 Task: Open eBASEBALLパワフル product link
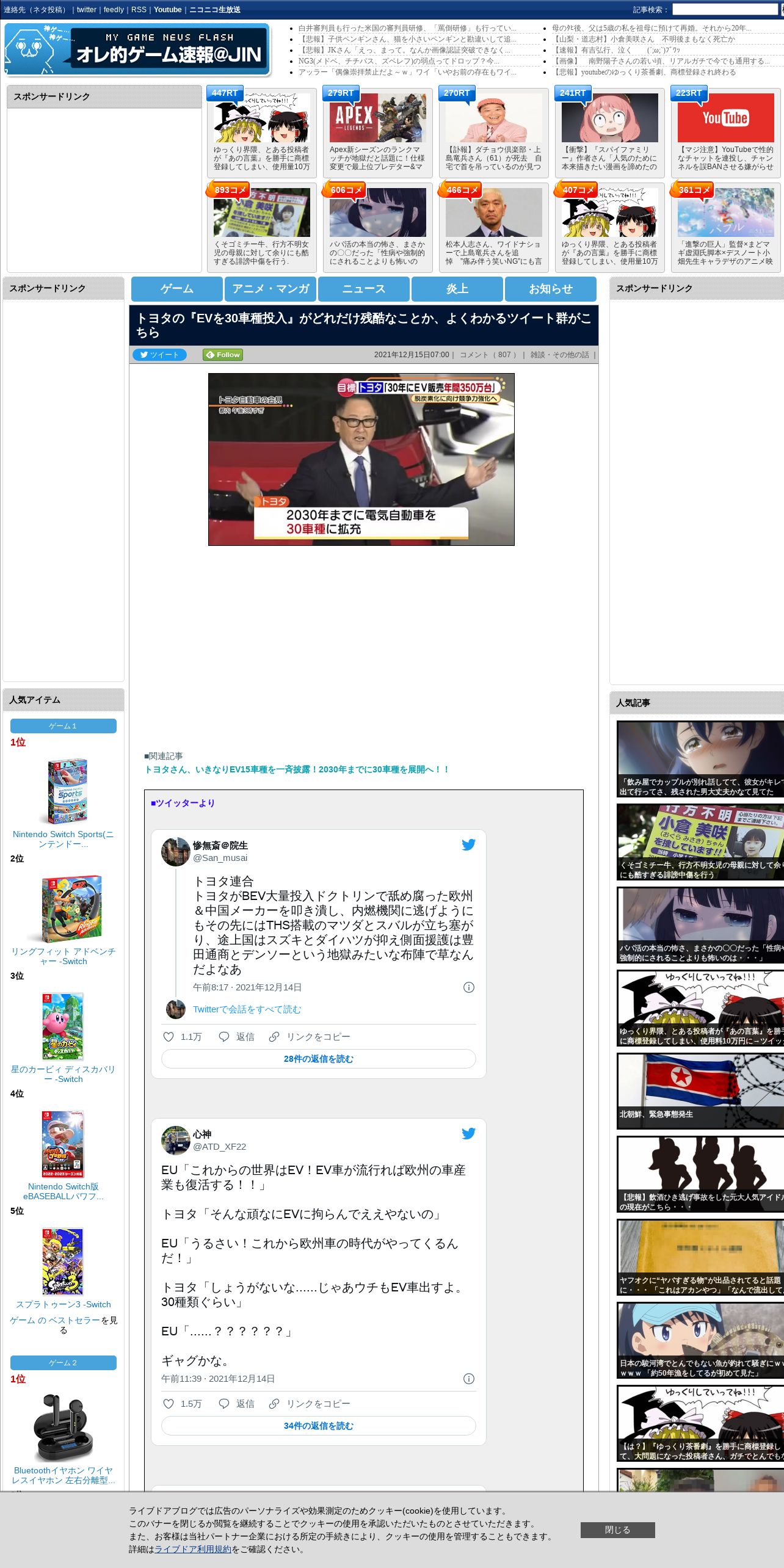tap(63, 1191)
